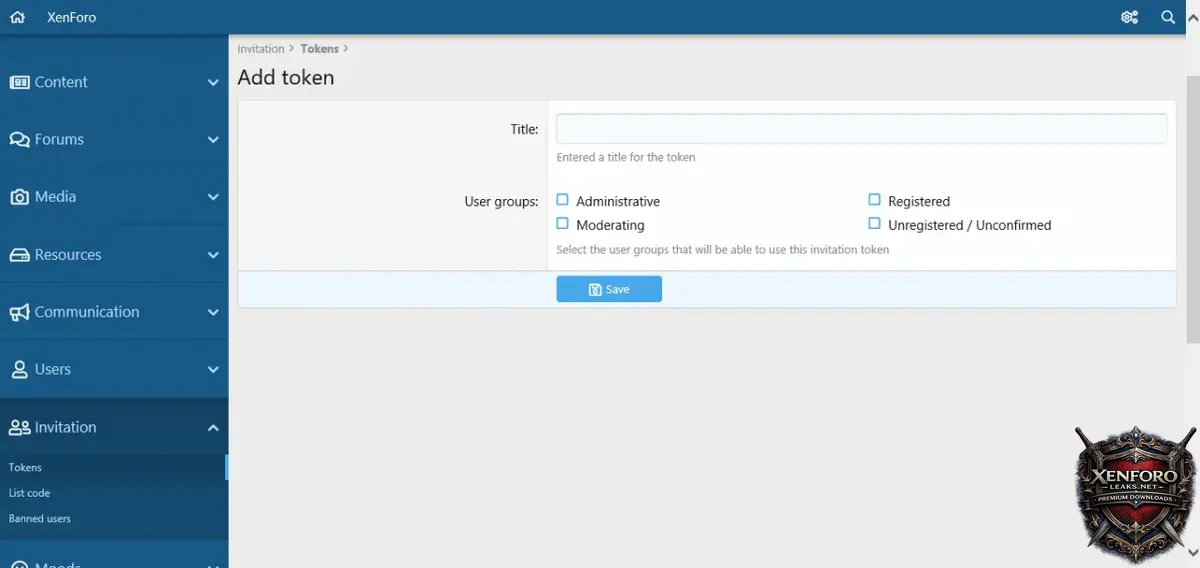The image size is (1200, 568).
Task: Focus the token Title input field
Action: 861,129
